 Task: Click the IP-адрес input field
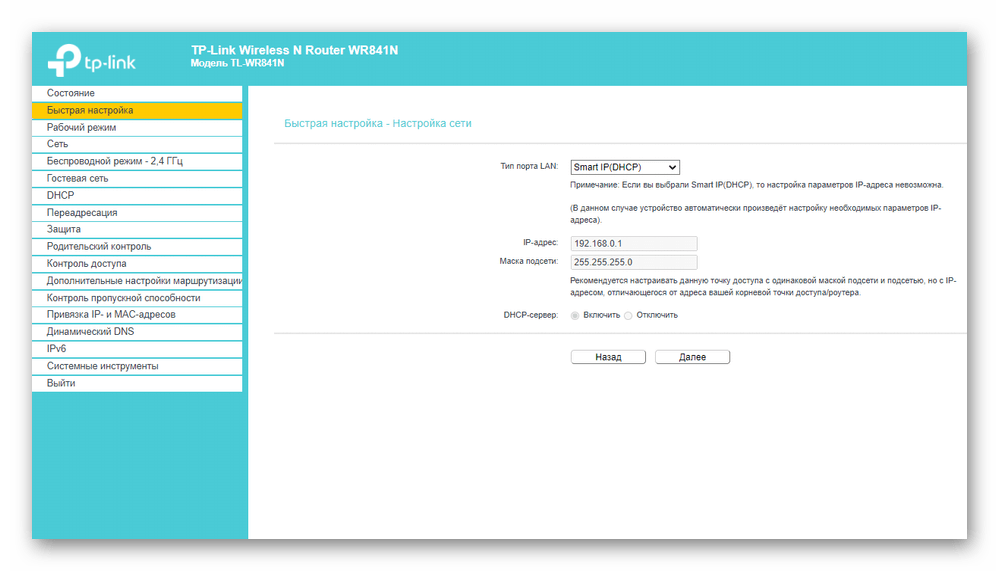pos(633,243)
